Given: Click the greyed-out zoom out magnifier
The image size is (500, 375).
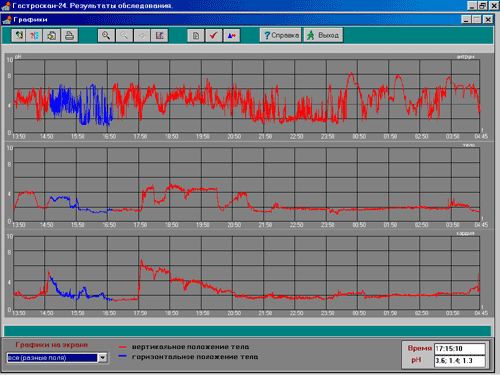Looking at the screenshot, I should (x=124, y=35).
